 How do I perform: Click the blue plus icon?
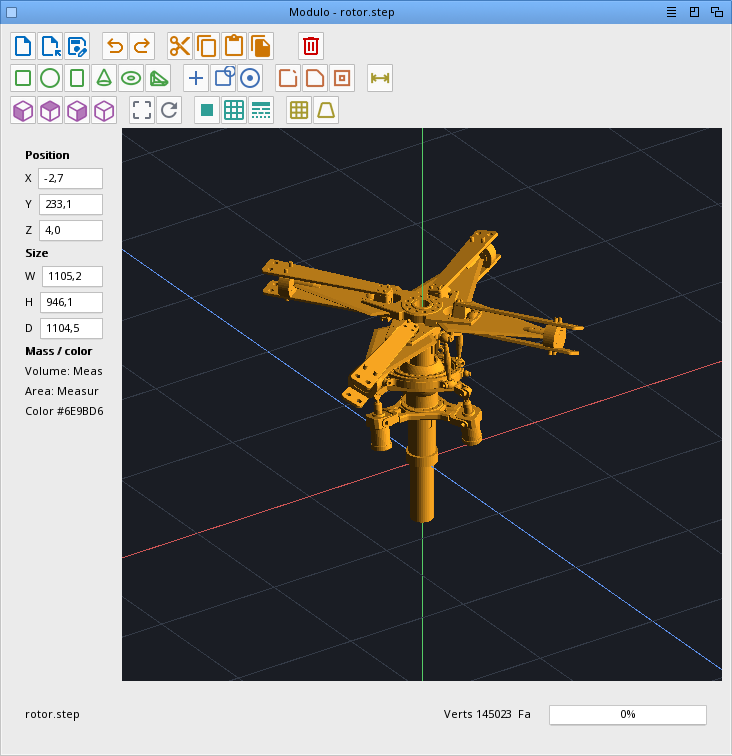tap(196, 78)
